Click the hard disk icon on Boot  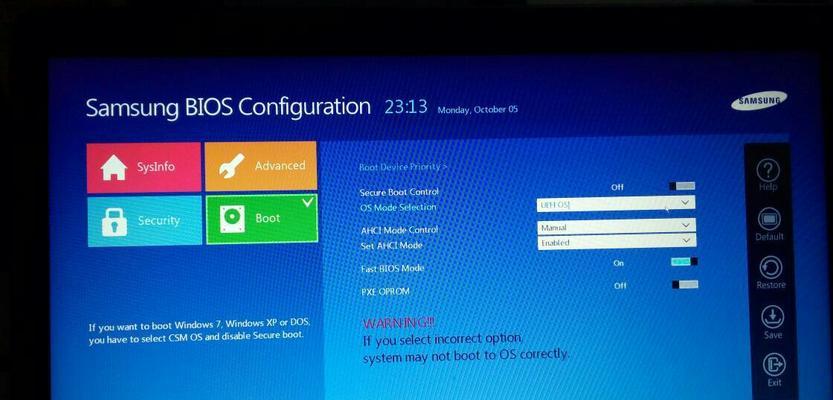232,219
